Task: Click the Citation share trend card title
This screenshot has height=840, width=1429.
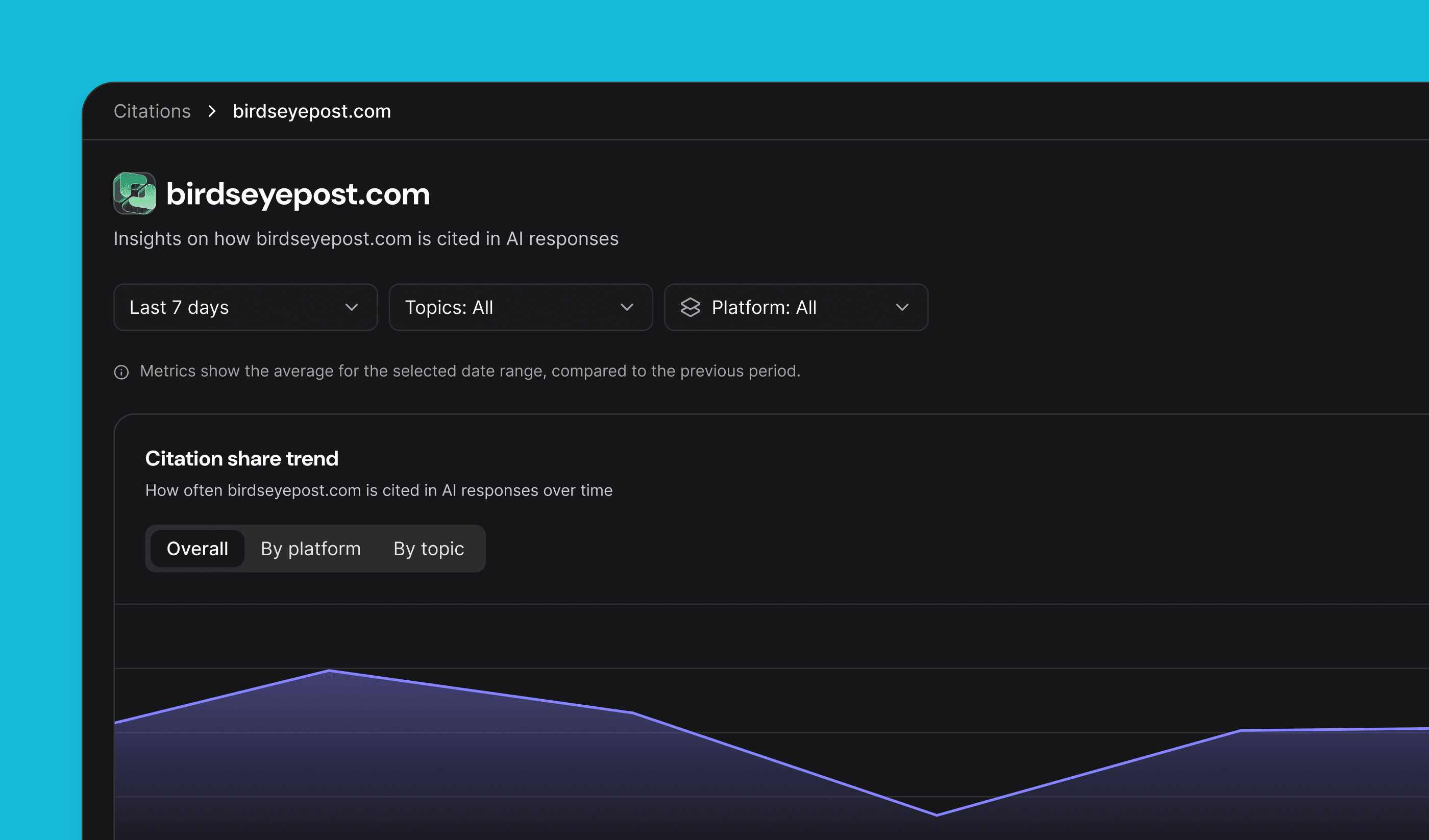Action: 241,458
